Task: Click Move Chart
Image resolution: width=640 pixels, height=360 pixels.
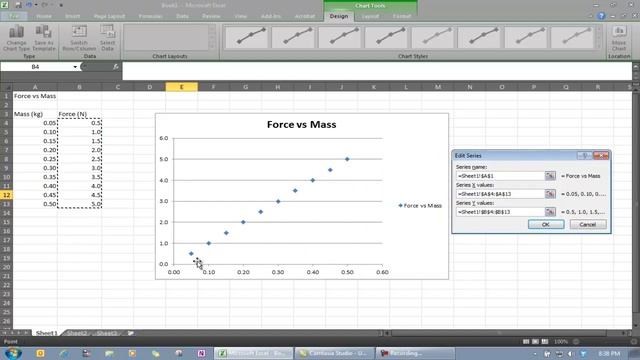Action: 619,38
